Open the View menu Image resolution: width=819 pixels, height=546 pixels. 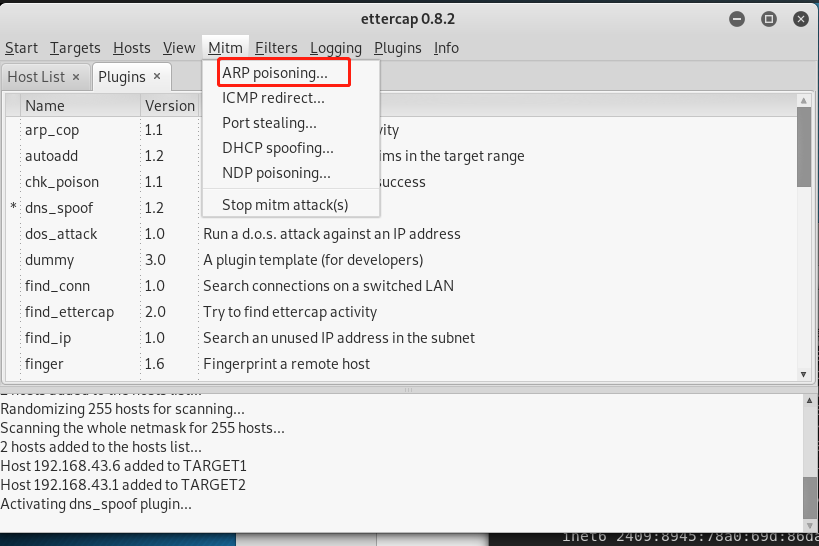click(179, 48)
